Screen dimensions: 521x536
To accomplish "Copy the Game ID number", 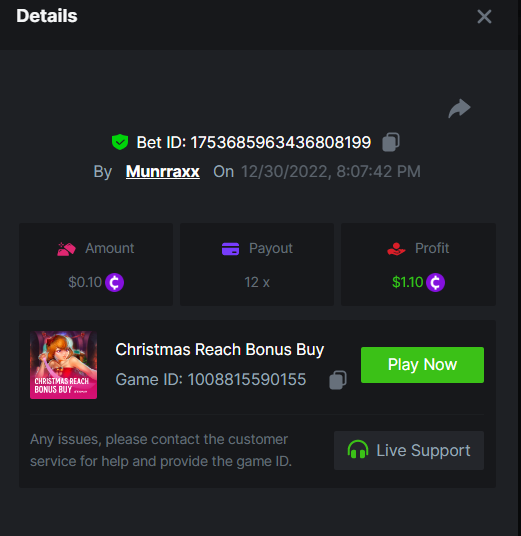I will coord(338,380).
